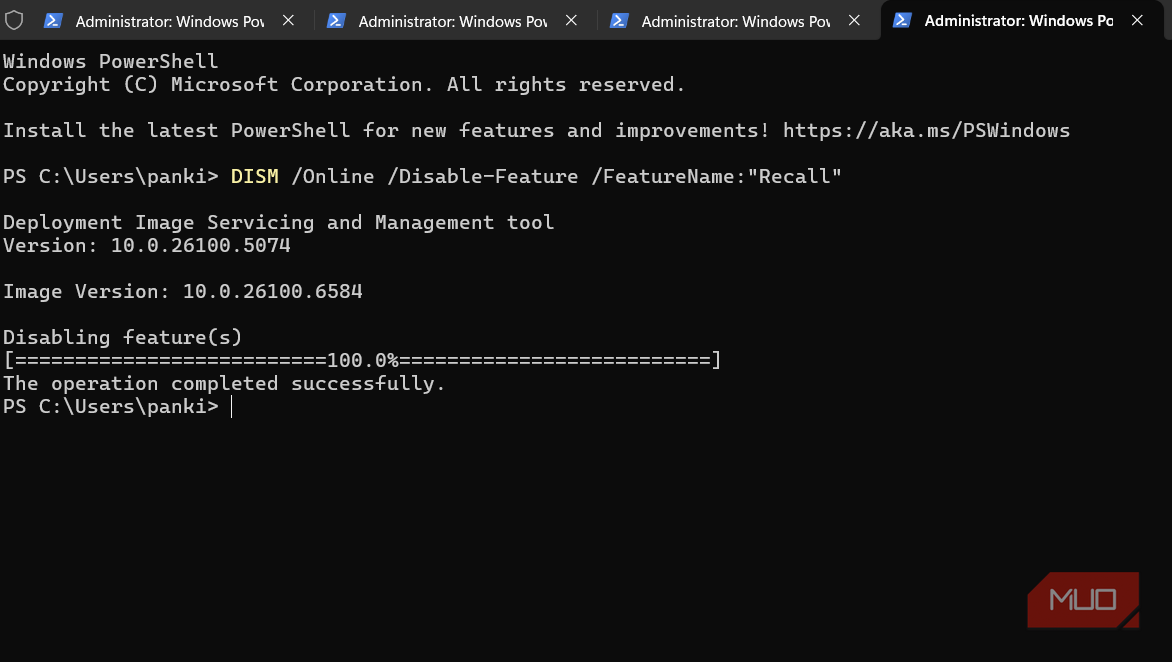Image resolution: width=1172 pixels, height=662 pixels.
Task: Close the second PowerShell tab
Action: [x=571, y=20]
